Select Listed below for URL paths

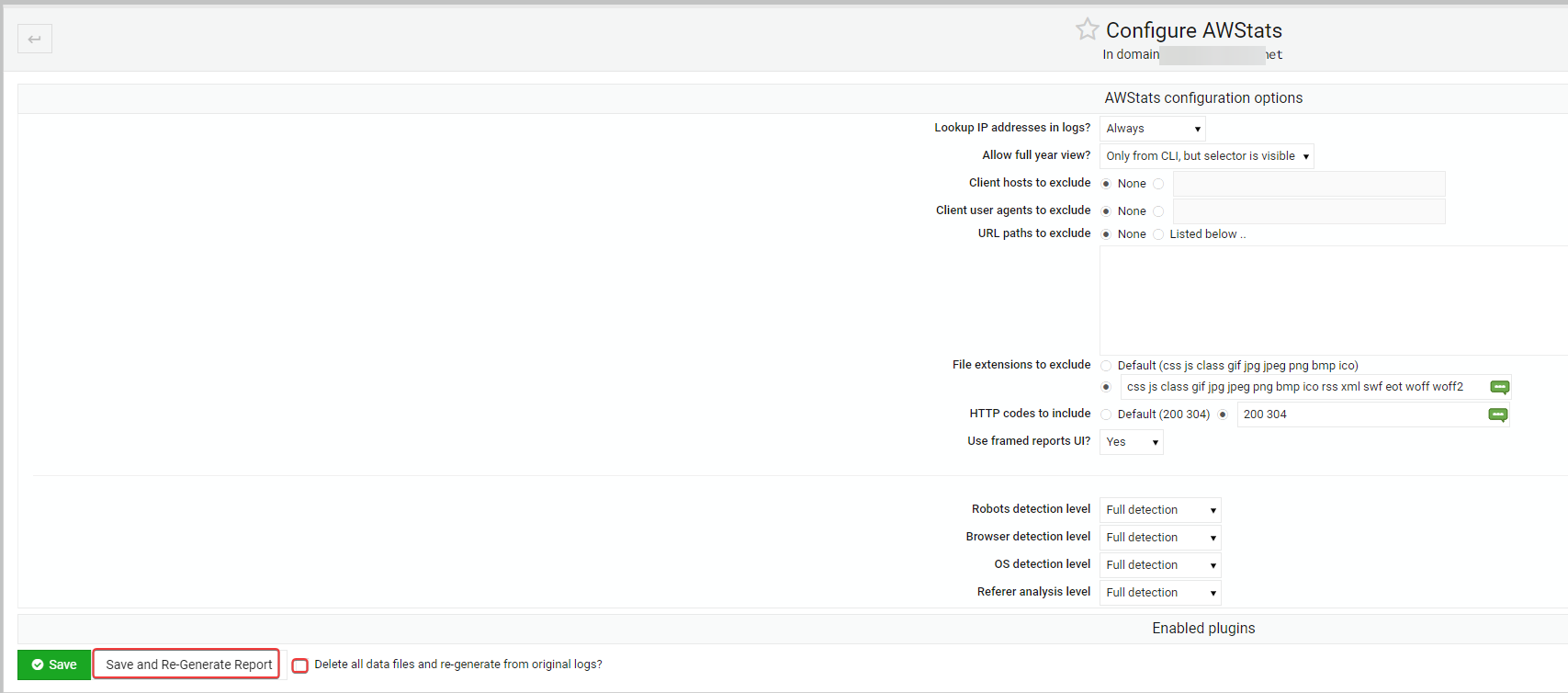pyautogui.click(x=1158, y=234)
